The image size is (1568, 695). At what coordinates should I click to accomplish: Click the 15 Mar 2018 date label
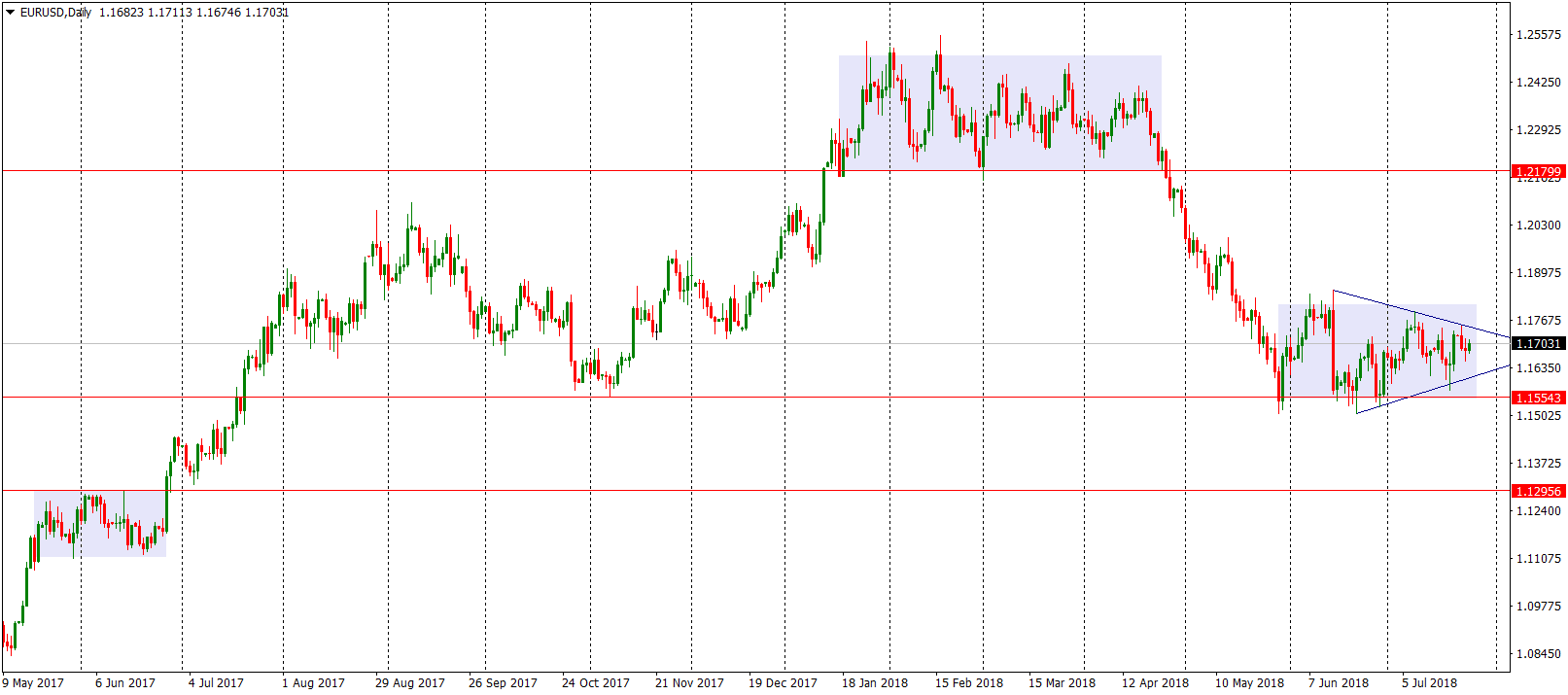click(x=1063, y=683)
